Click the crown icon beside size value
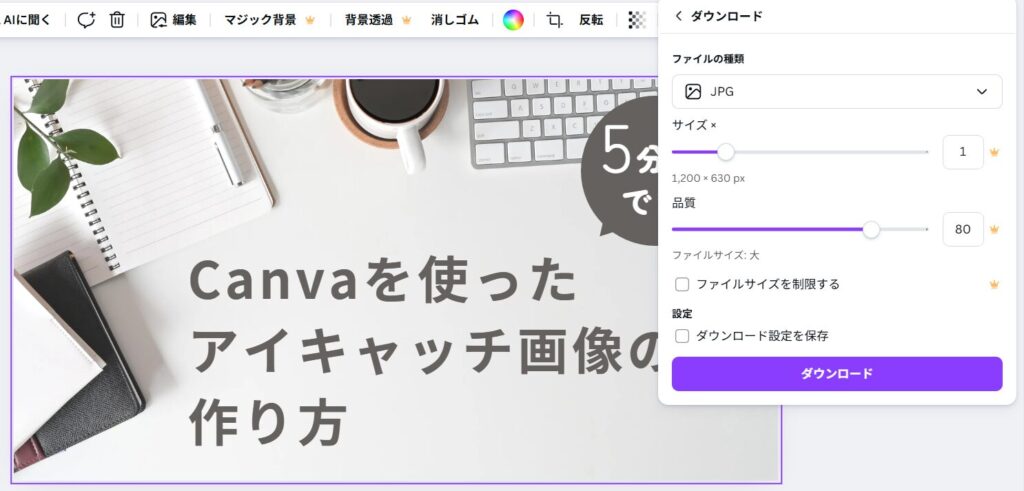Viewport: 1024px width, 491px height. (994, 152)
